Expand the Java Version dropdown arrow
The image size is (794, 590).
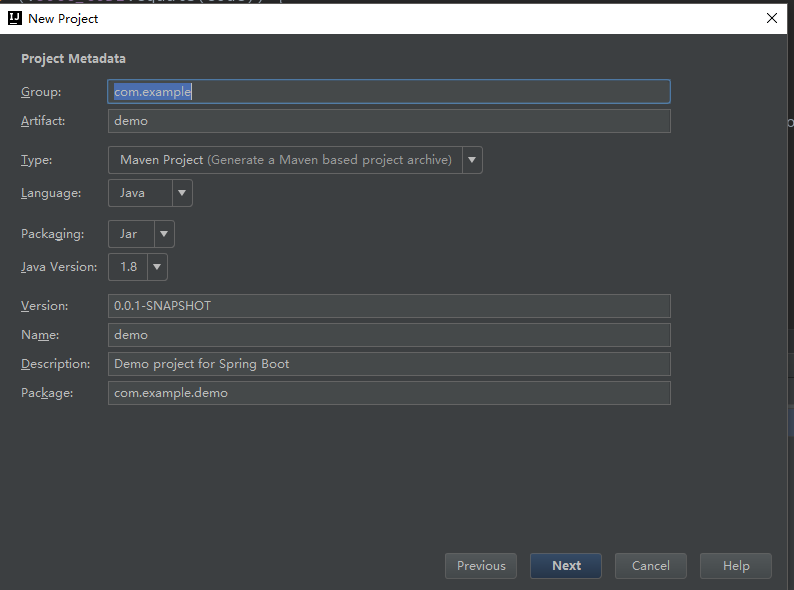tap(157, 267)
